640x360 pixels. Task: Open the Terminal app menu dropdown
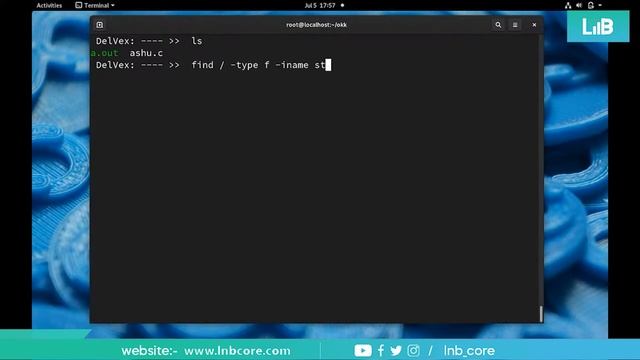point(95,5)
